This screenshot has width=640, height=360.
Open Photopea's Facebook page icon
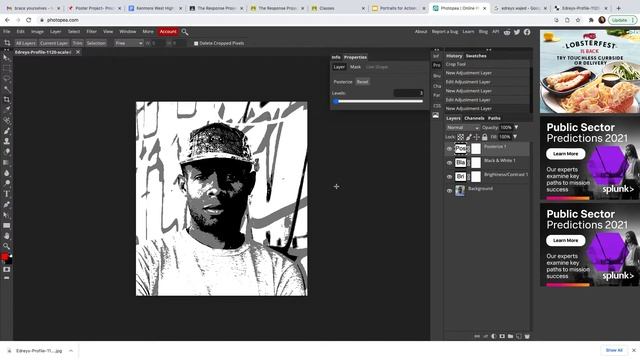point(527,32)
